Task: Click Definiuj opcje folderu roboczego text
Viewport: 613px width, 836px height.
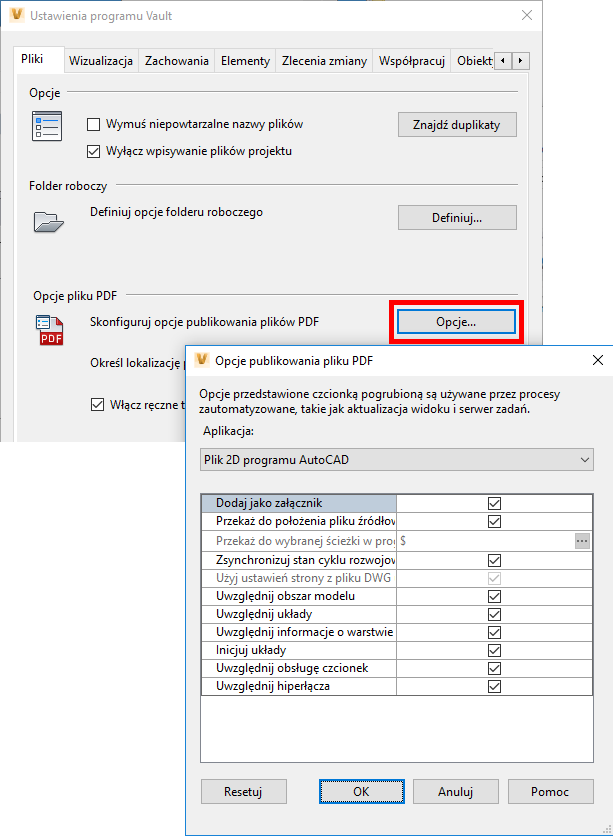Action: click(x=176, y=212)
